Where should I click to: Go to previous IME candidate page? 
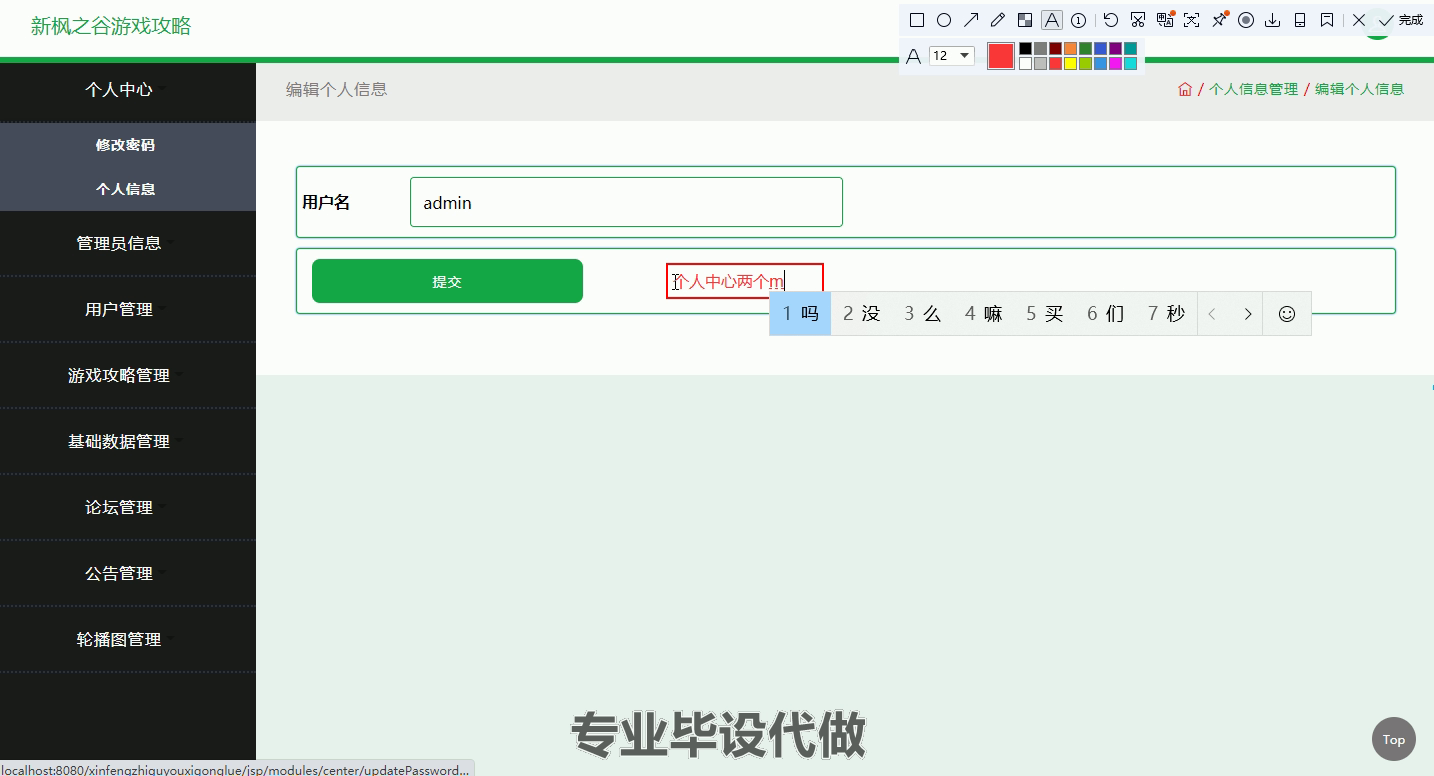click(x=1212, y=314)
